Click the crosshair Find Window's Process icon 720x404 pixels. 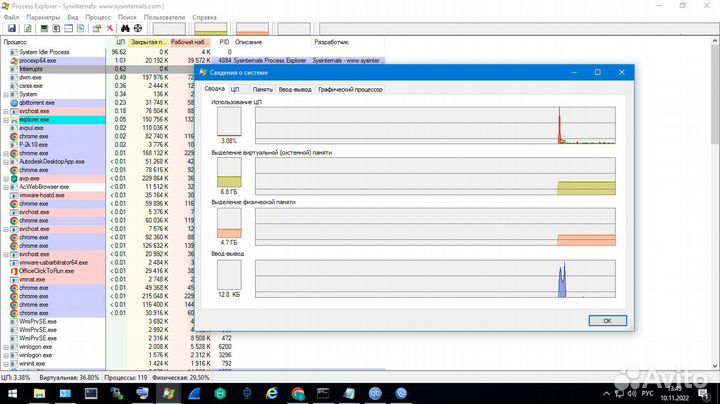click(138, 28)
